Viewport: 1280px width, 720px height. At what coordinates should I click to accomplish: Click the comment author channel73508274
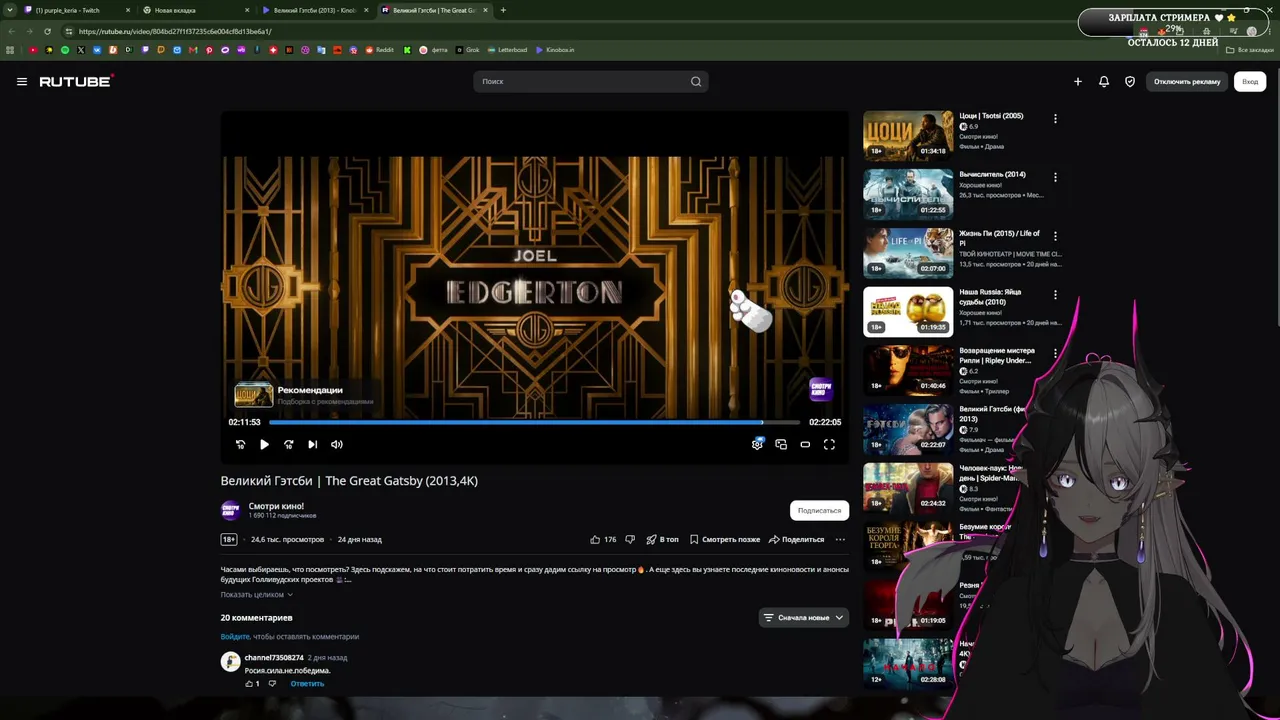pyautogui.click(x=274, y=658)
